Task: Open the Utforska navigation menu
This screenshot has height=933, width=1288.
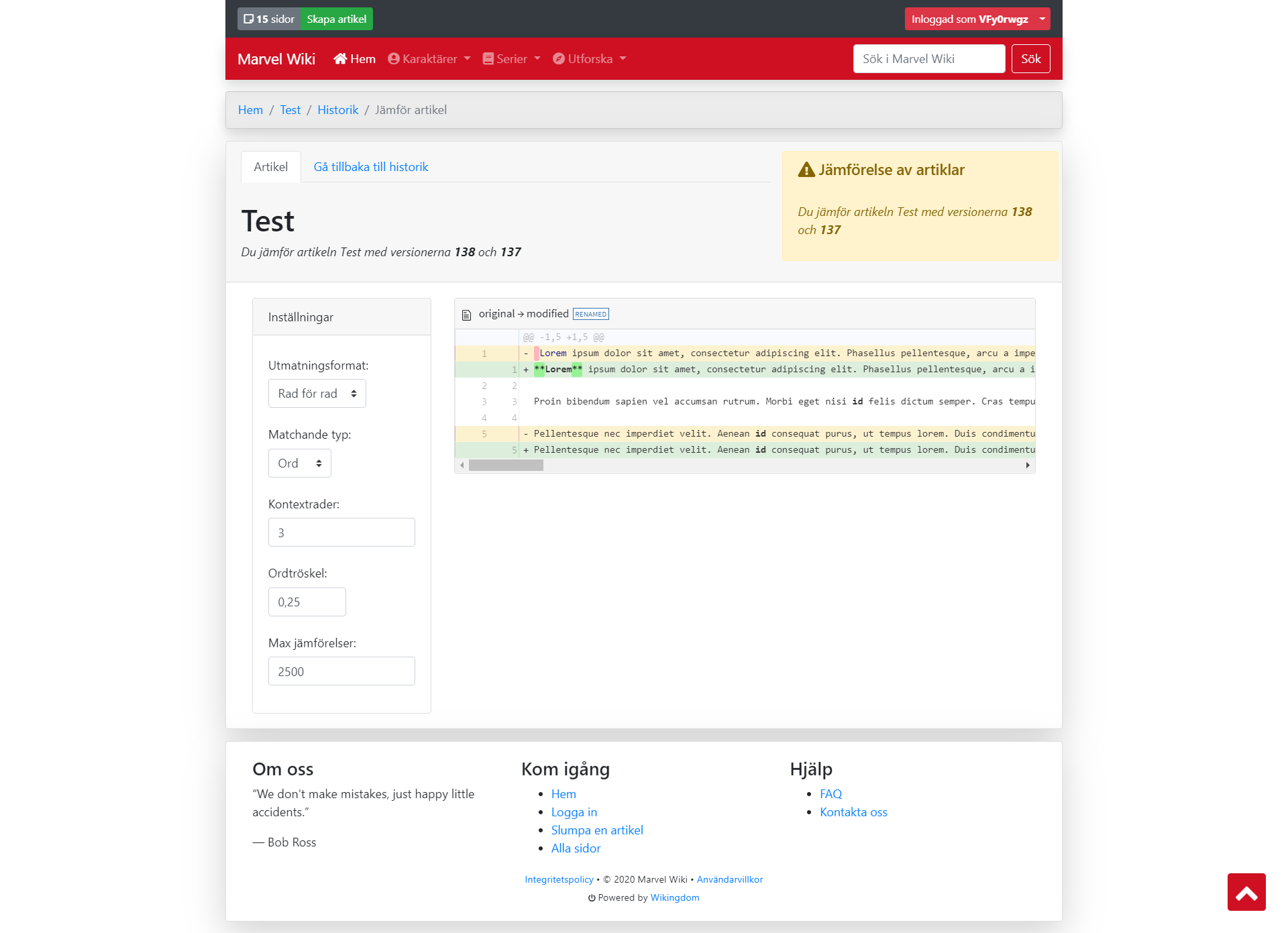Action: (x=590, y=59)
